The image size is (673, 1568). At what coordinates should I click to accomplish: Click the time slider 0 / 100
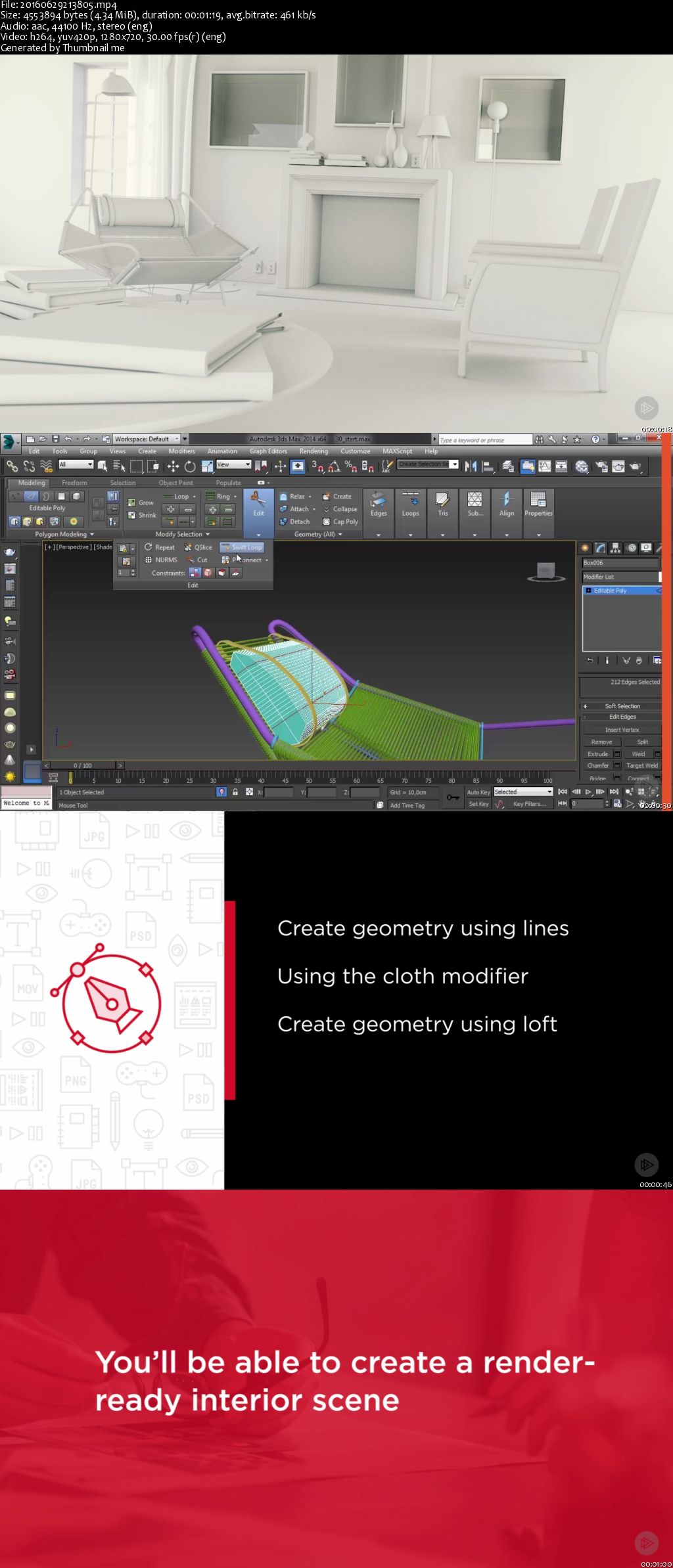[x=83, y=765]
